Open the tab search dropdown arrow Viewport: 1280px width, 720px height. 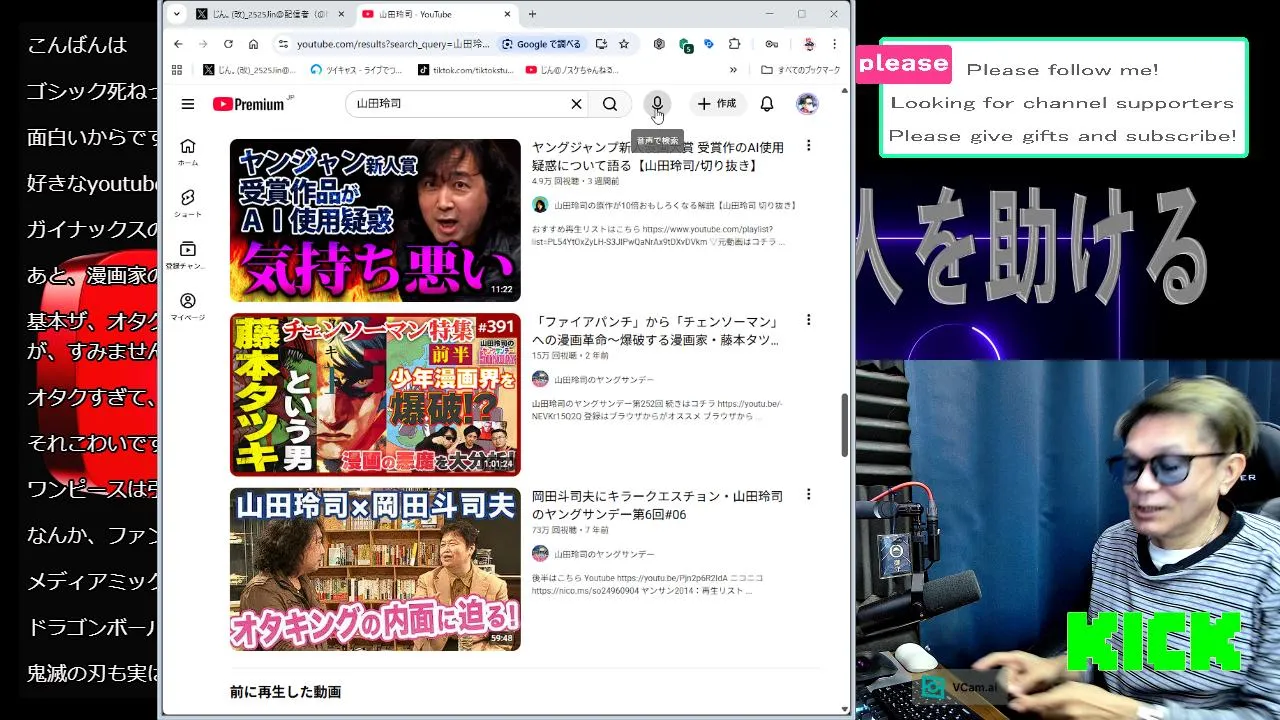[x=177, y=14]
